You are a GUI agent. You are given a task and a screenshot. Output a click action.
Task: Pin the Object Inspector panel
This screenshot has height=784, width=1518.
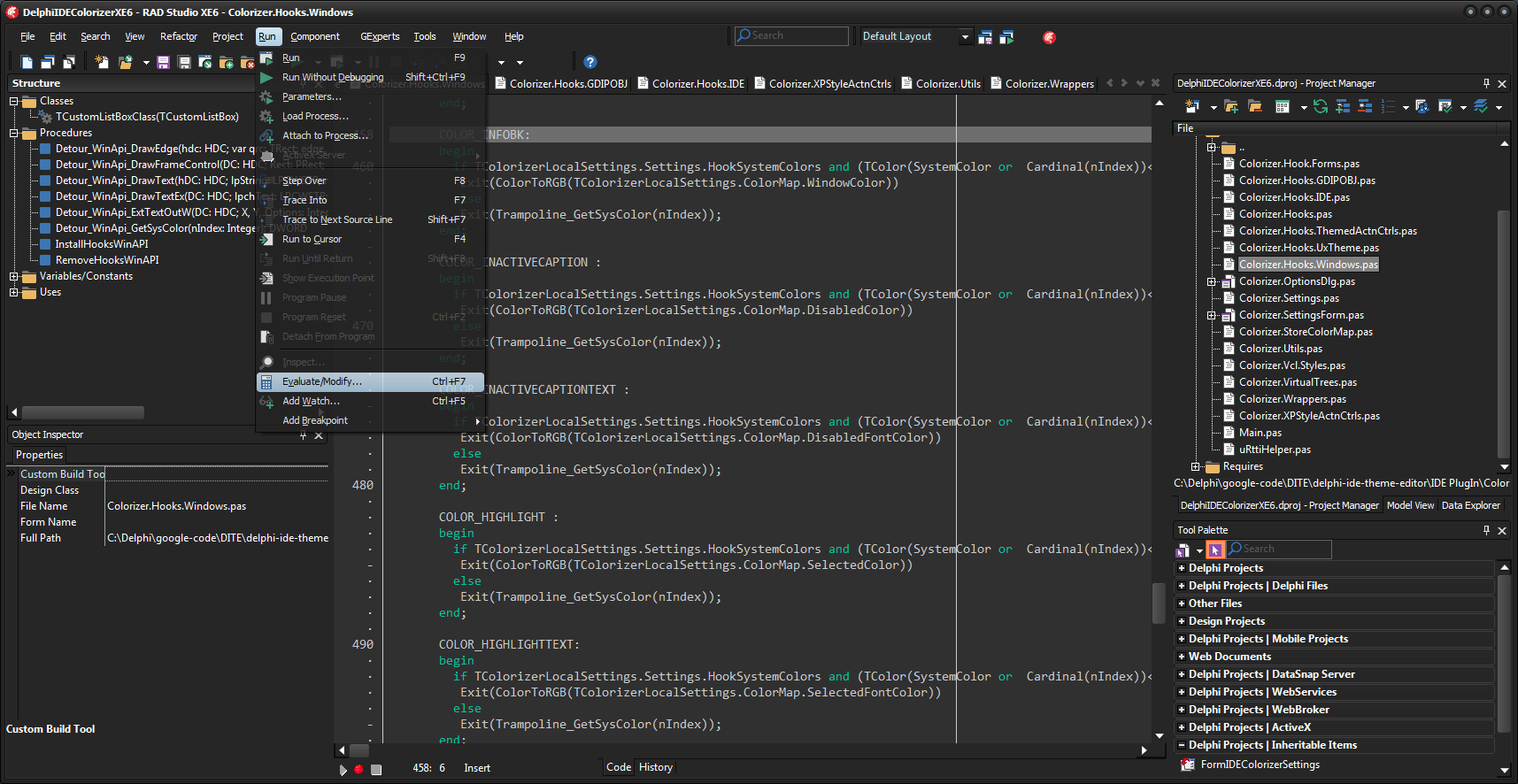tap(304, 435)
